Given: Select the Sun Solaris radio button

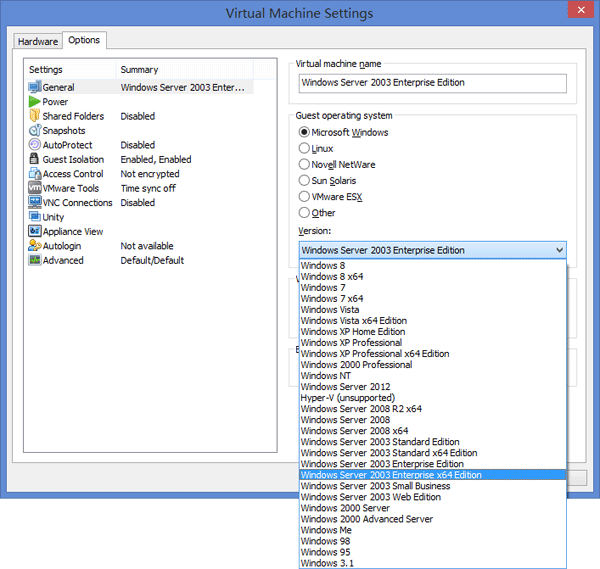Looking at the screenshot, I should pyautogui.click(x=304, y=180).
